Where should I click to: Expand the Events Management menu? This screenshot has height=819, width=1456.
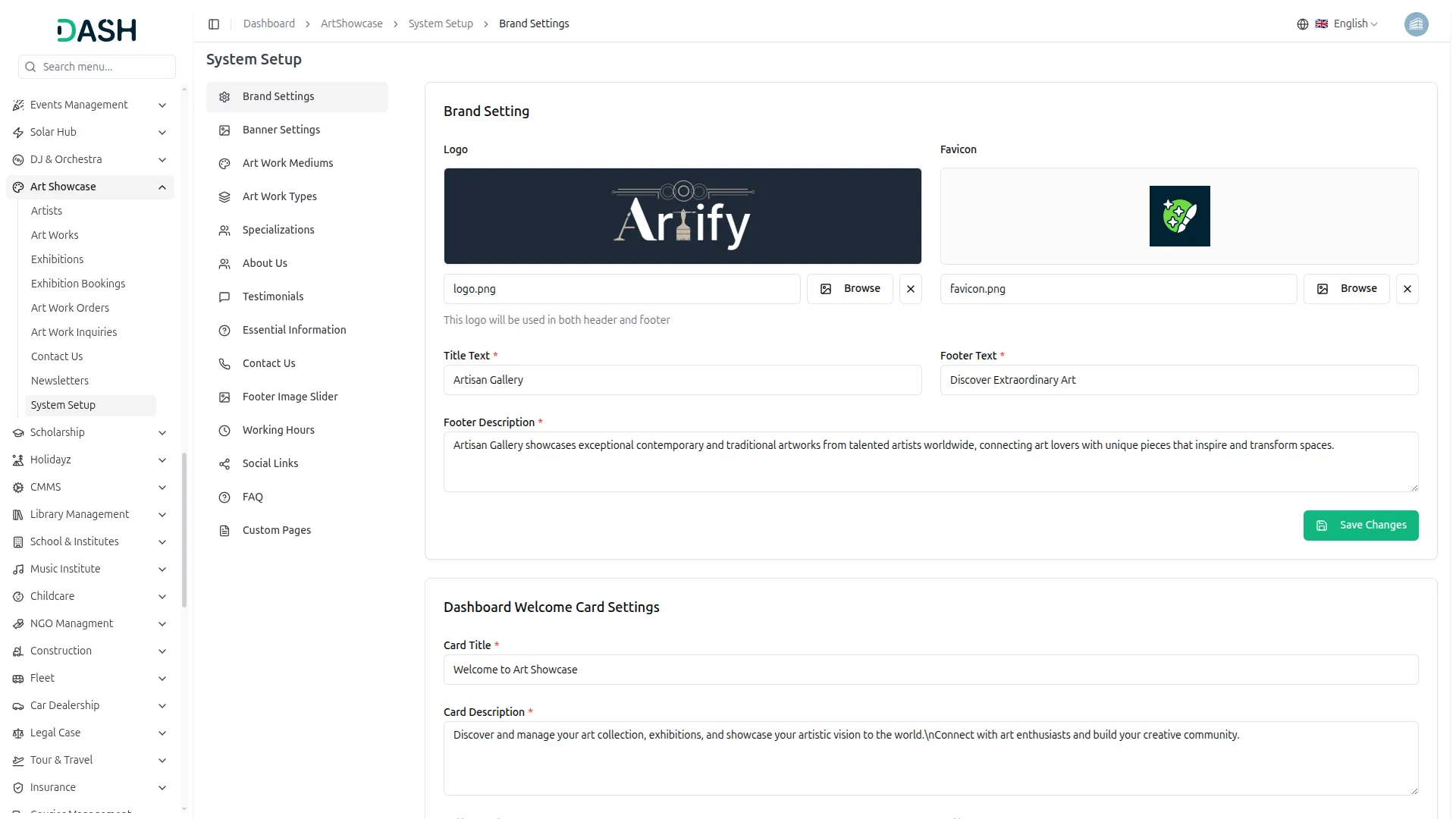(x=162, y=105)
